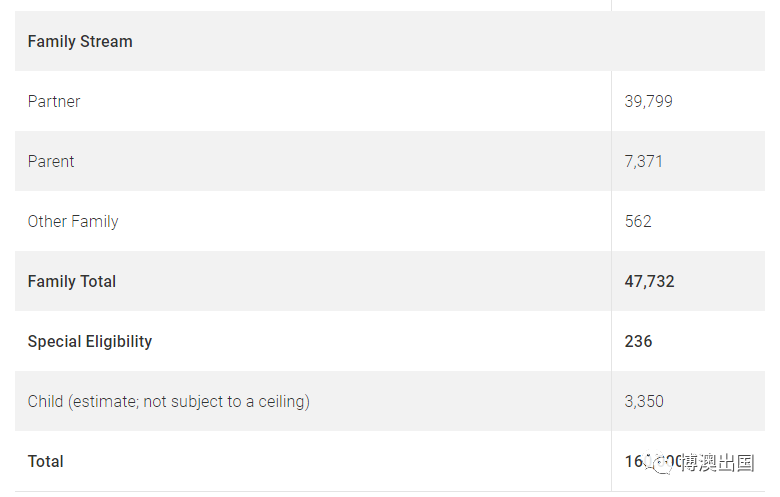Click the Total row label
780x497 pixels.
point(45,462)
